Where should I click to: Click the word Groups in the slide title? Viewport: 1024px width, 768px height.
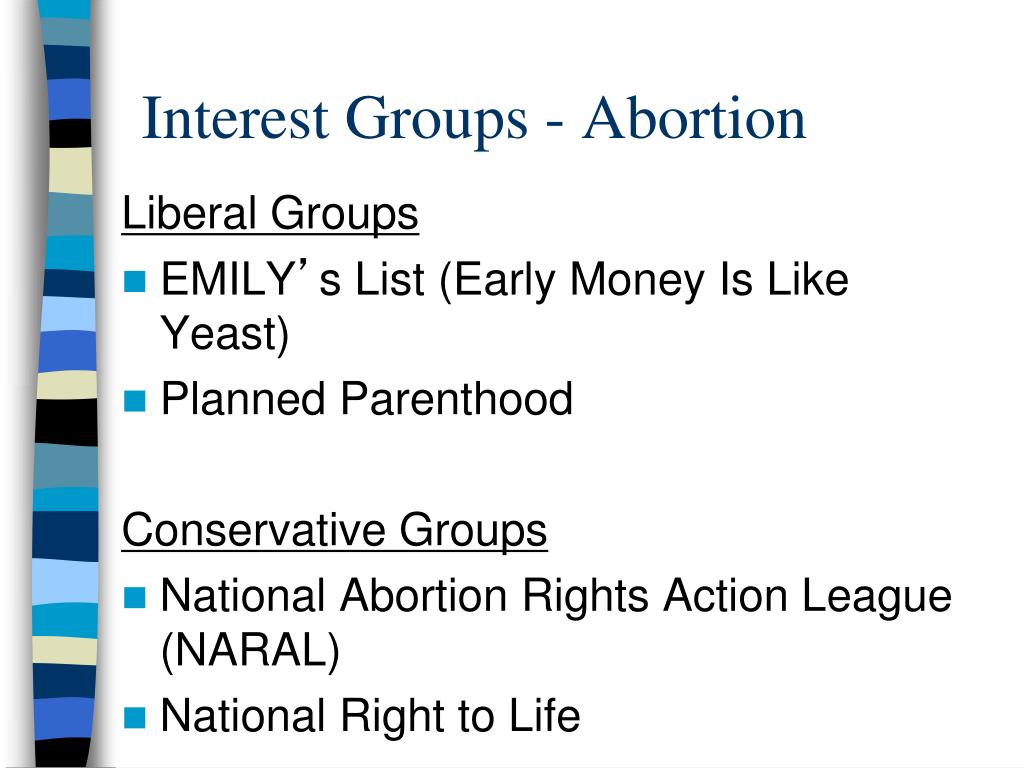coord(436,120)
